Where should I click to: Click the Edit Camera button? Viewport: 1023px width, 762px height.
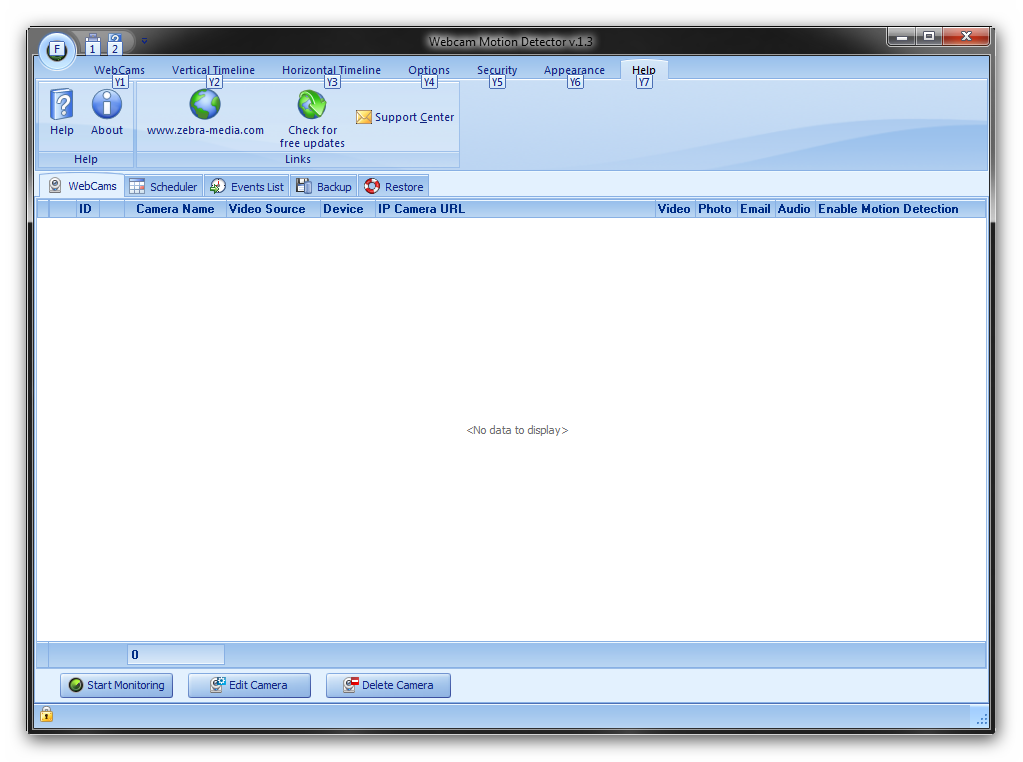point(249,685)
